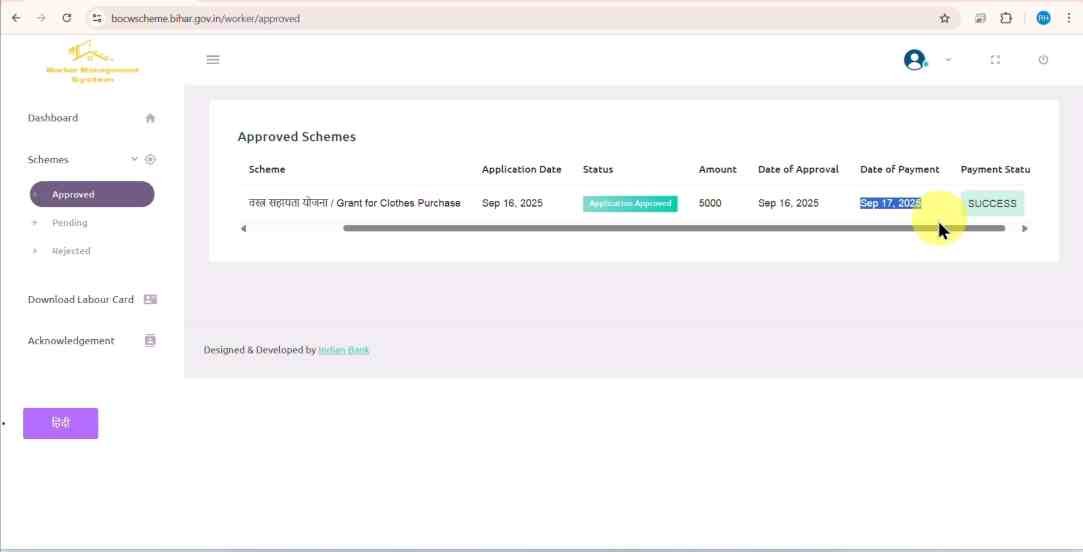The width and height of the screenshot is (1083, 552).
Task: Select the Pending menu item
Action: pyautogui.click(x=69, y=223)
